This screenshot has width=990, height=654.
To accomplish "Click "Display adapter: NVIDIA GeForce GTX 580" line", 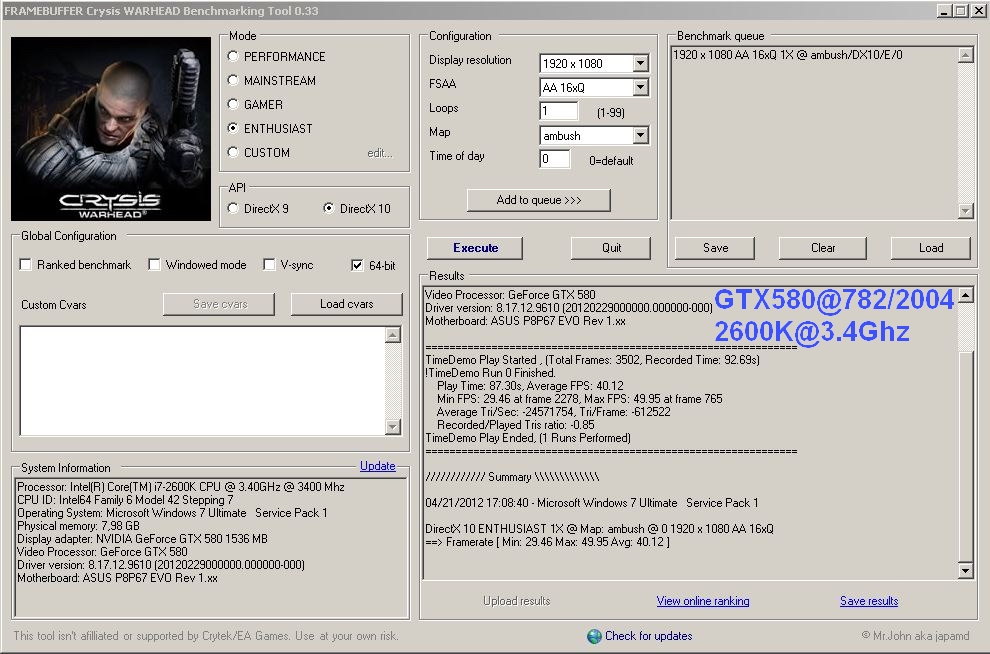I will (142, 538).
